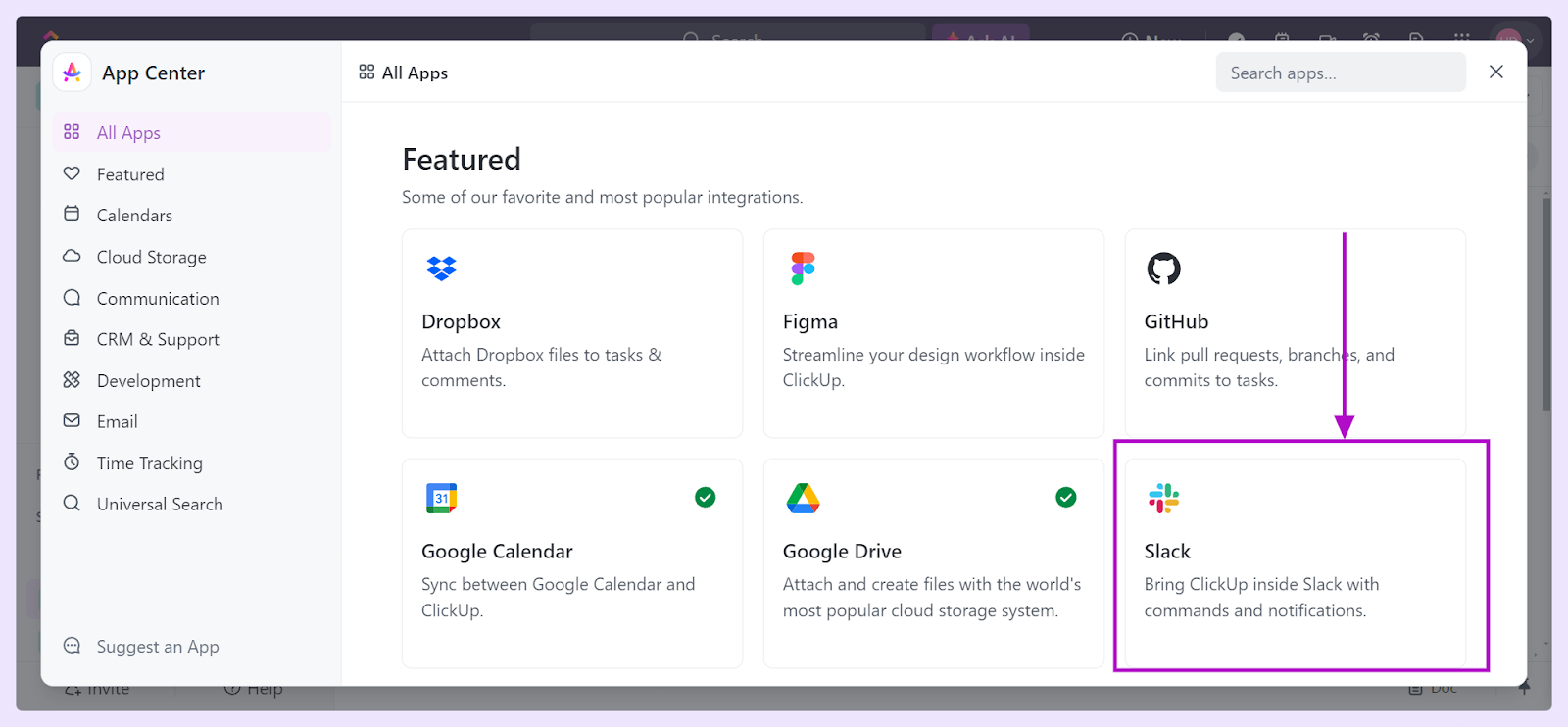This screenshot has height=727, width=1568.
Task: Click text 'Attach Dropbox files to tasks & comments.'
Action: tap(542, 367)
